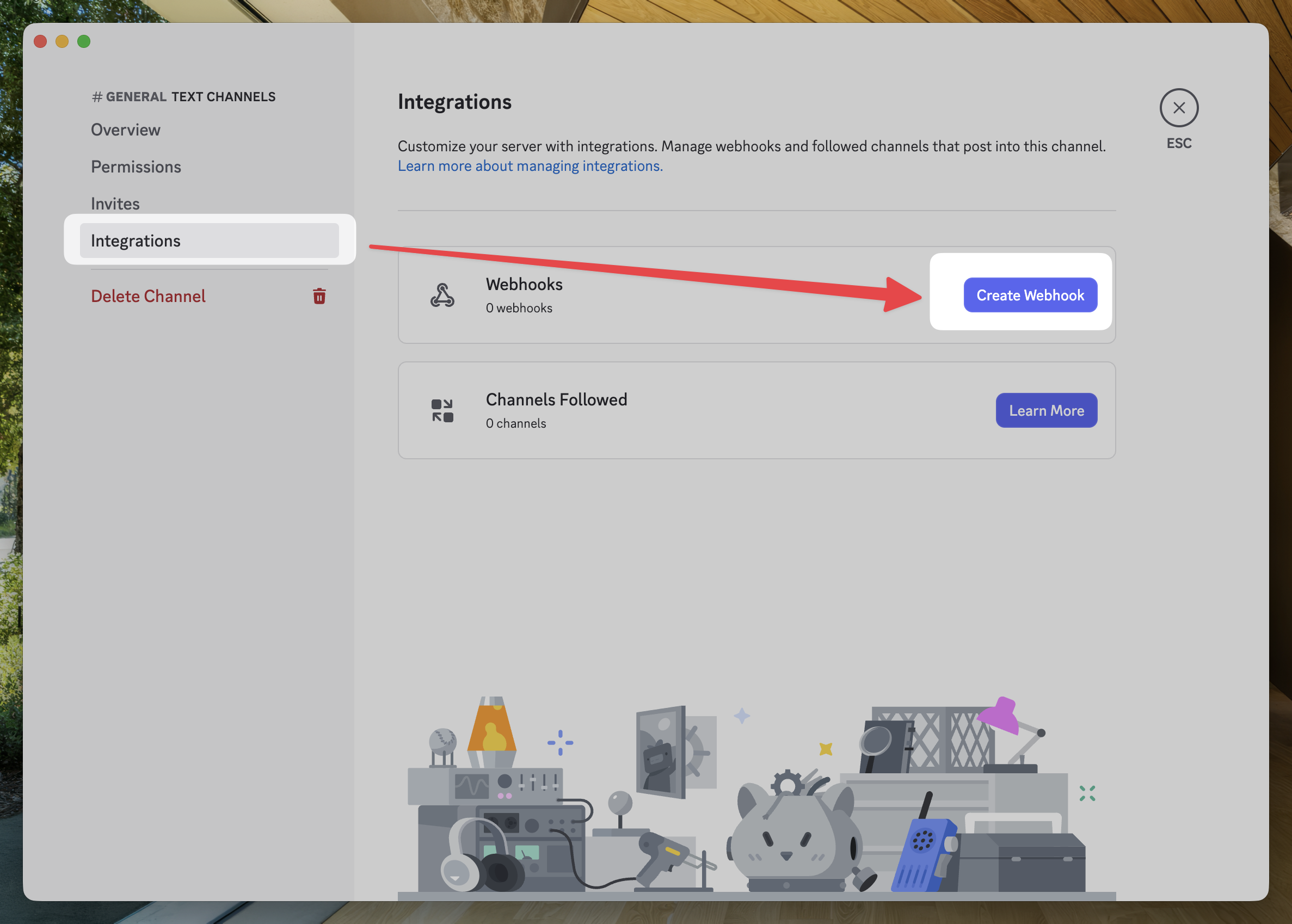Close settings with the ESC circle icon
The height and width of the screenshot is (924, 1292).
(x=1178, y=108)
